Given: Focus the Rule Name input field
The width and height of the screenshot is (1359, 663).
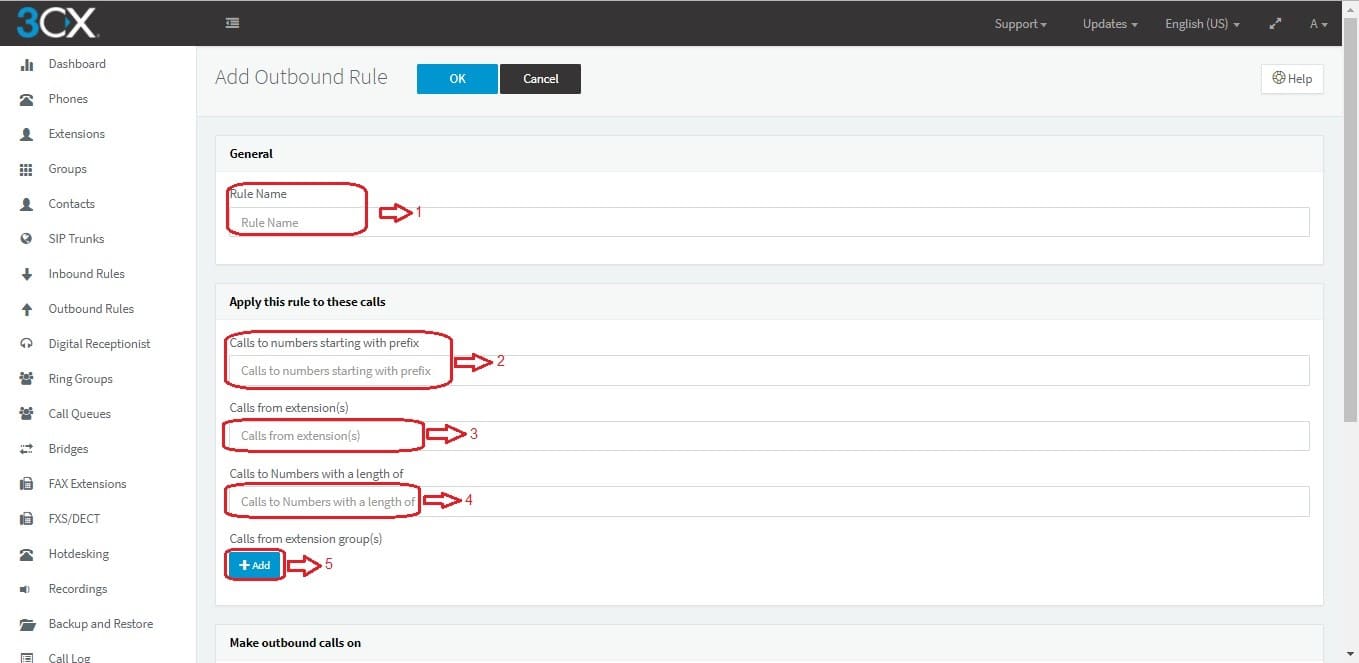Looking at the screenshot, I should click(769, 222).
